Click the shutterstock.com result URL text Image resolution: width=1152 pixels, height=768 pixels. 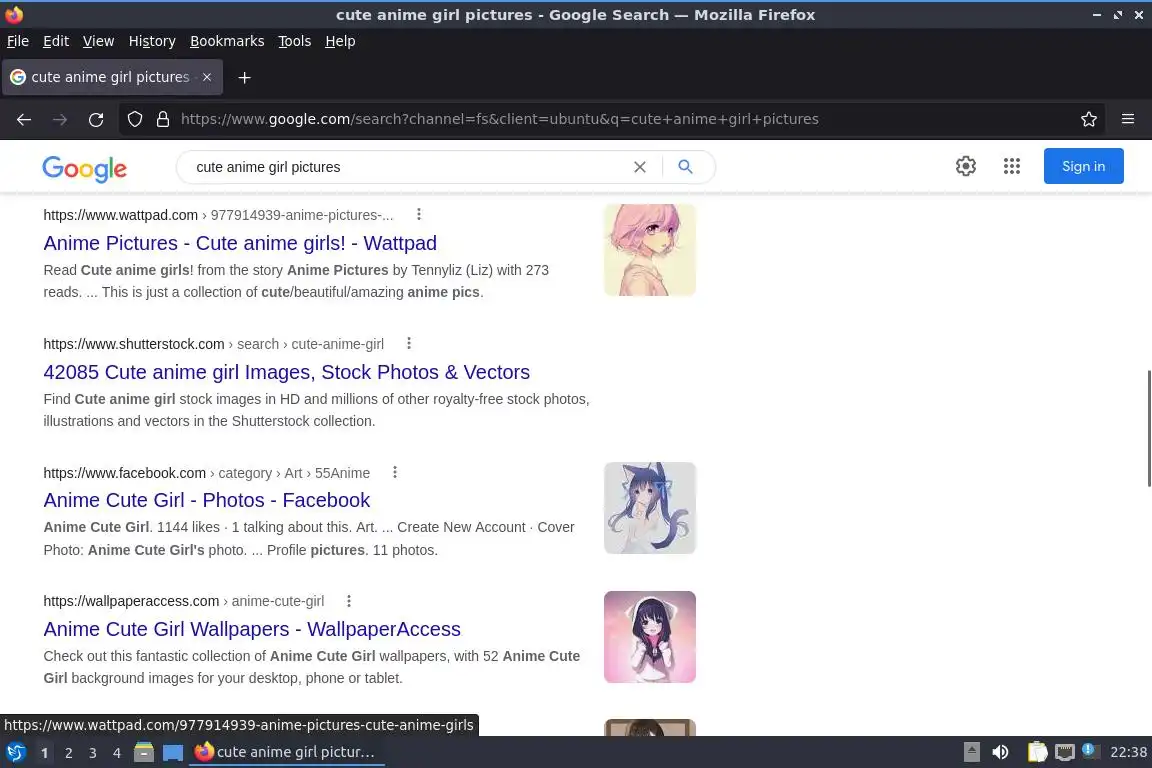[214, 344]
